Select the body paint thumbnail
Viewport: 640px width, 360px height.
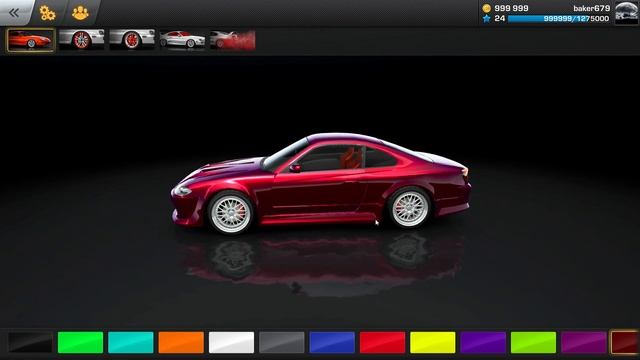coord(31,40)
